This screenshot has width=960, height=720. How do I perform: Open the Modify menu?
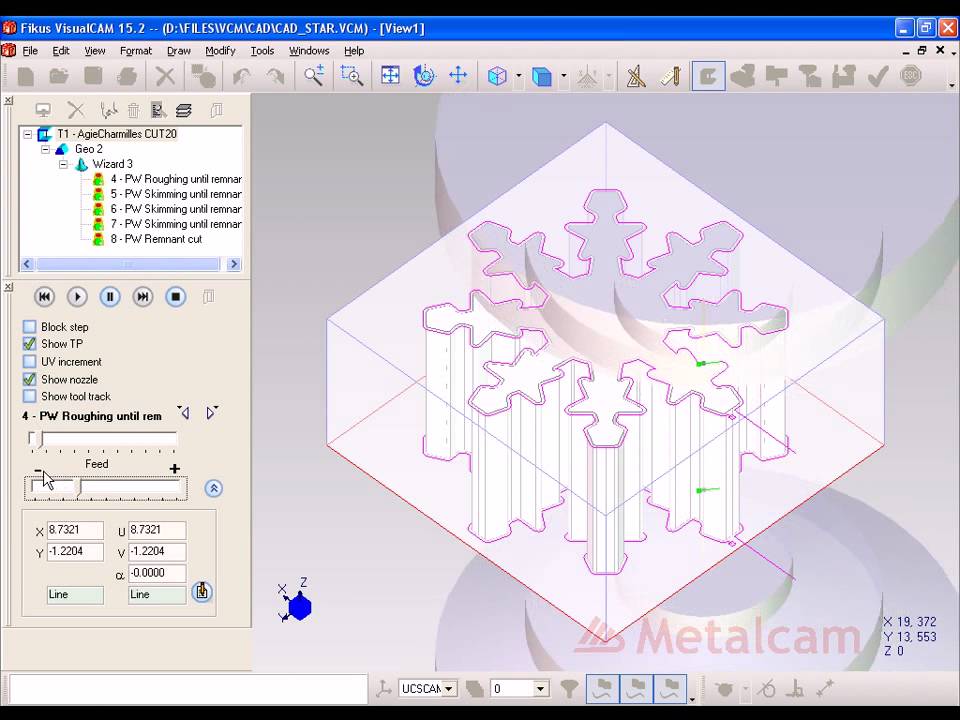click(220, 51)
